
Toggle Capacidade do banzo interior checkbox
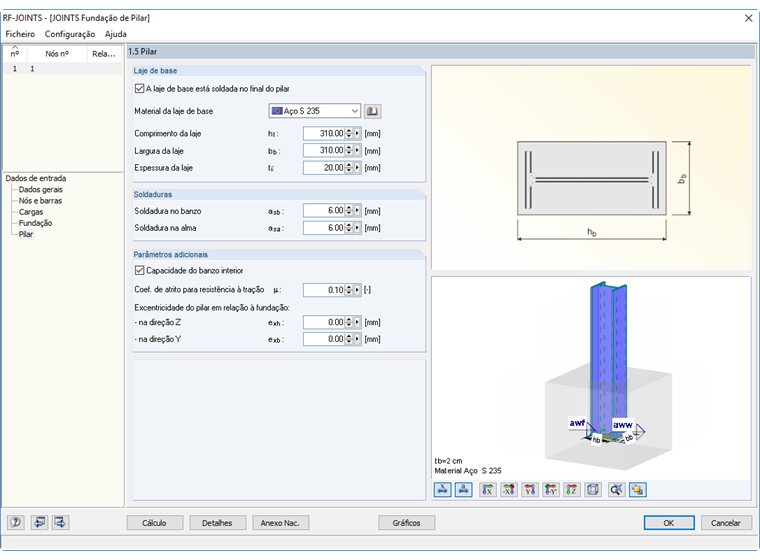(x=140, y=271)
